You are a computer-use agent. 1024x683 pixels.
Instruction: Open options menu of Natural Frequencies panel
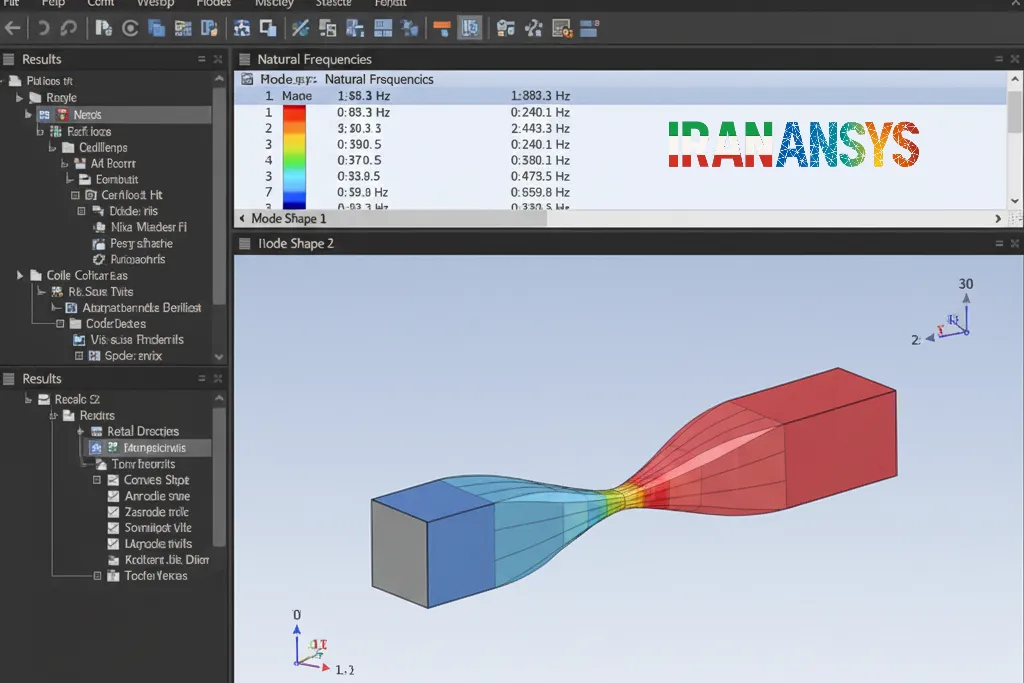[999, 59]
